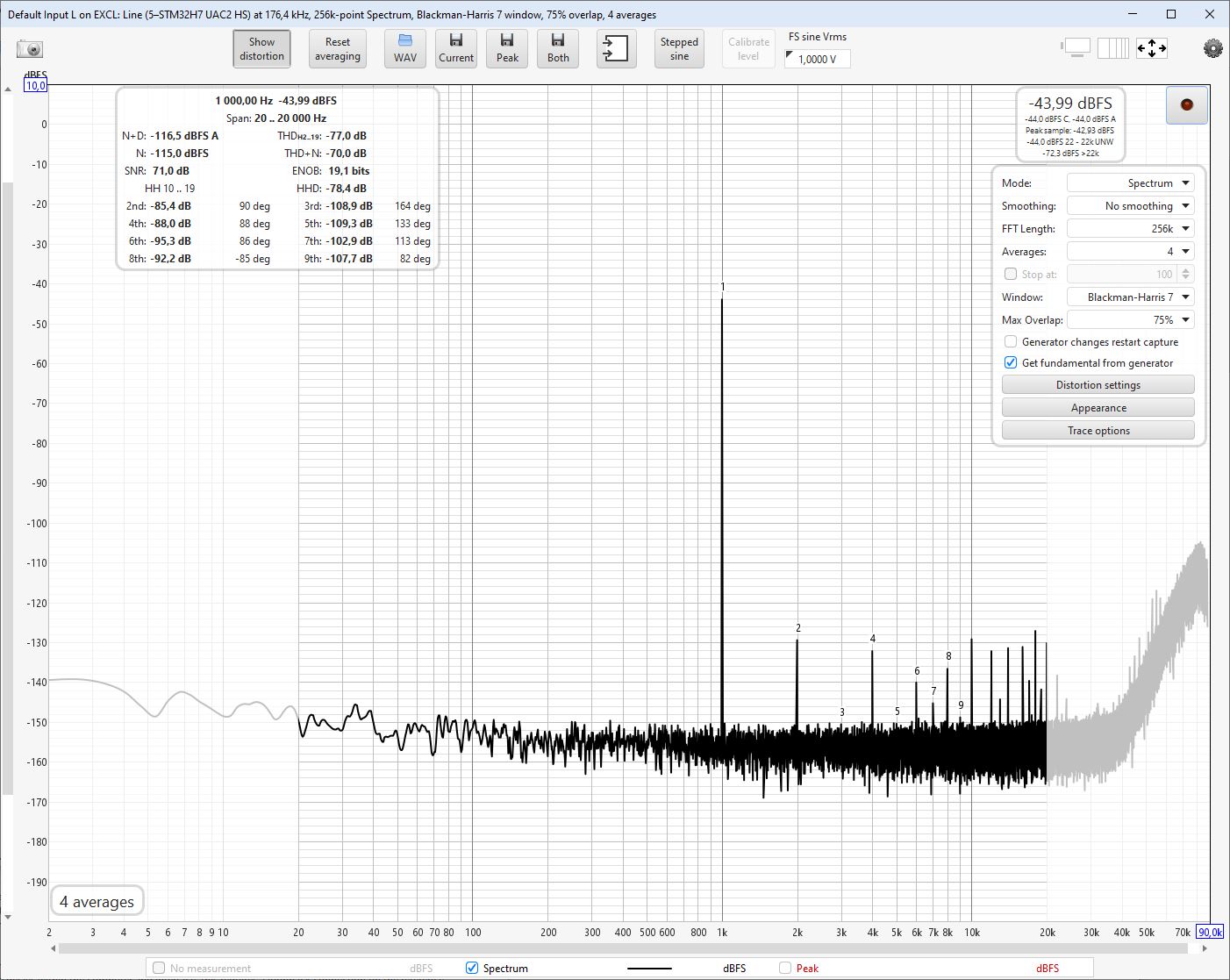Save Peak trace

507,49
